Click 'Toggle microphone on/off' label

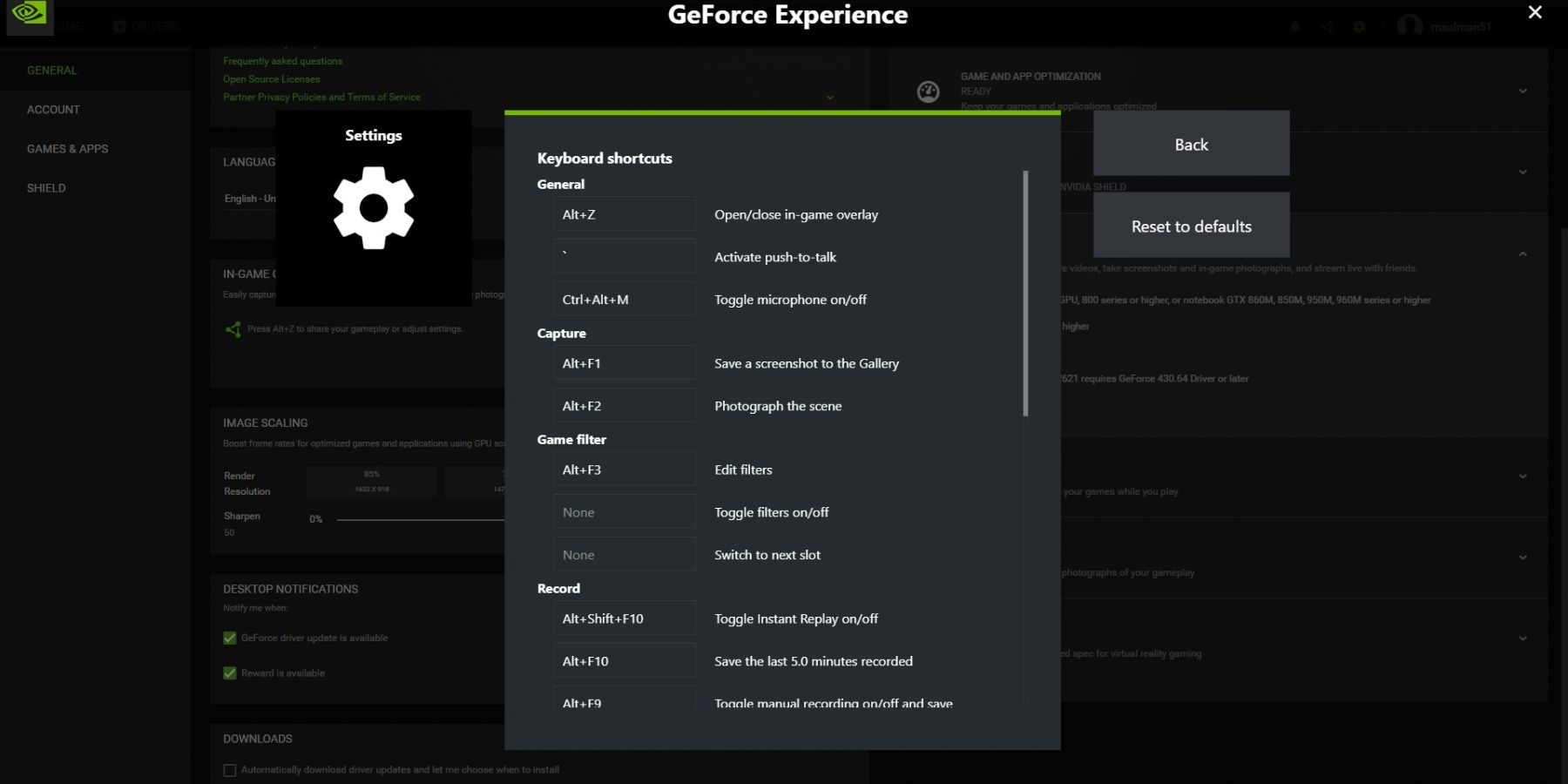coord(790,300)
